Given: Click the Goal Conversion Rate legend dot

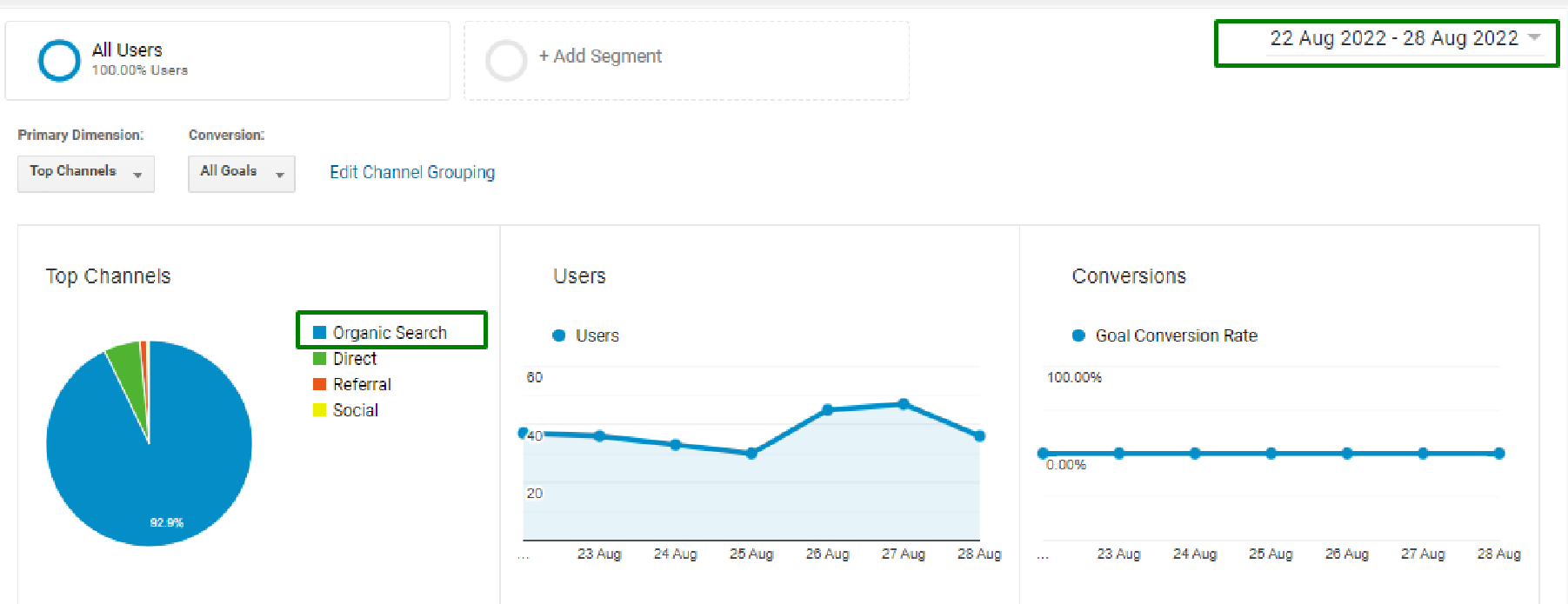Looking at the screenshot, I should pyautogui.click(x=1078, y=335).
